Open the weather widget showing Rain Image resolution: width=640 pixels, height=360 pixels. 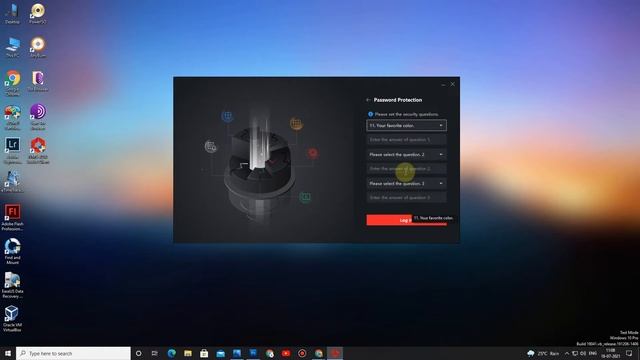coord(543,353)
